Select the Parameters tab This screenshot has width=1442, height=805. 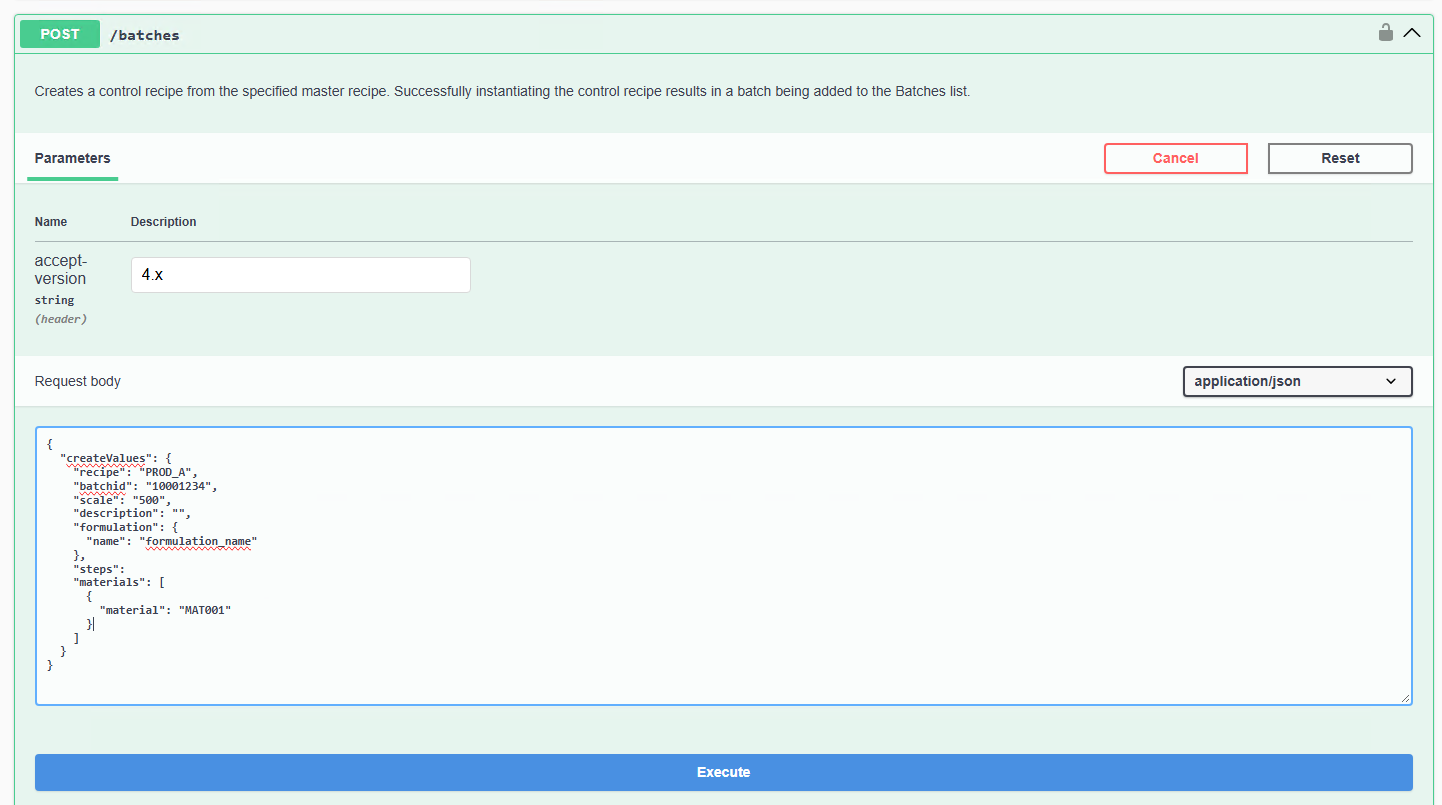pyautogui.click(x=72, y=158)
